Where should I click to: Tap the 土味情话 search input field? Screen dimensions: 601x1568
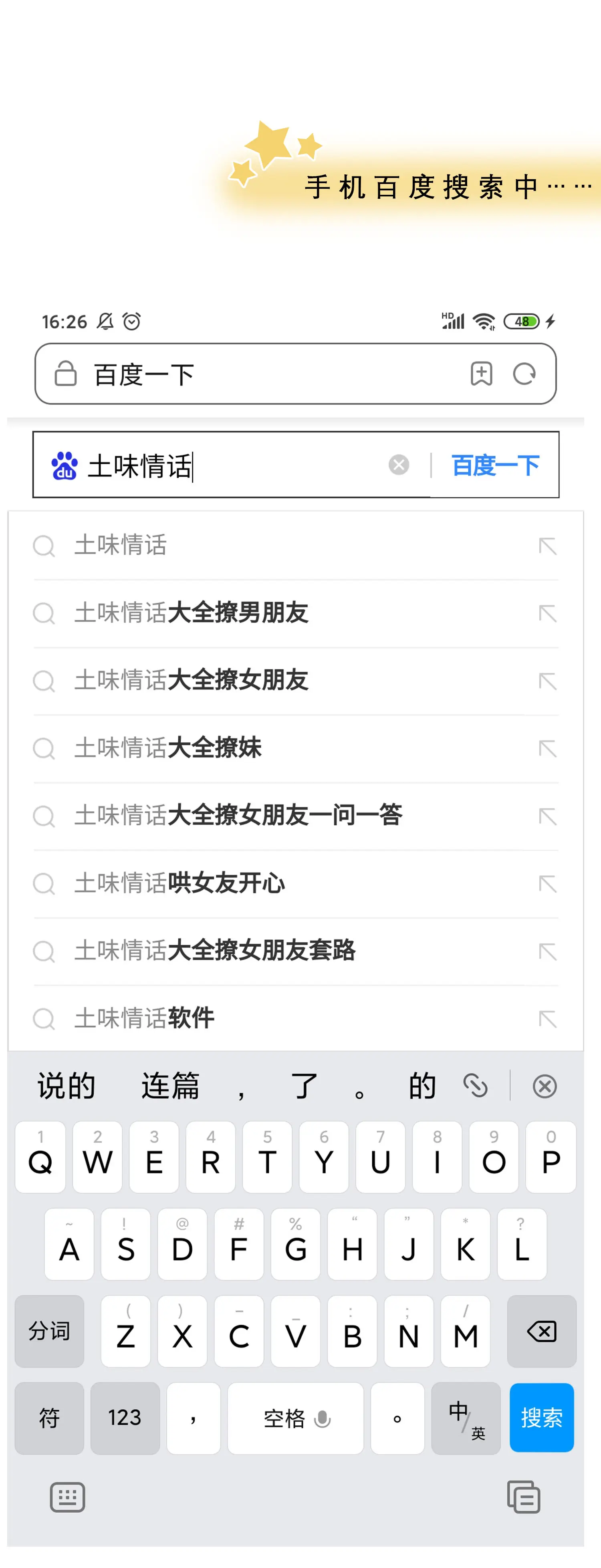(231, 466)
